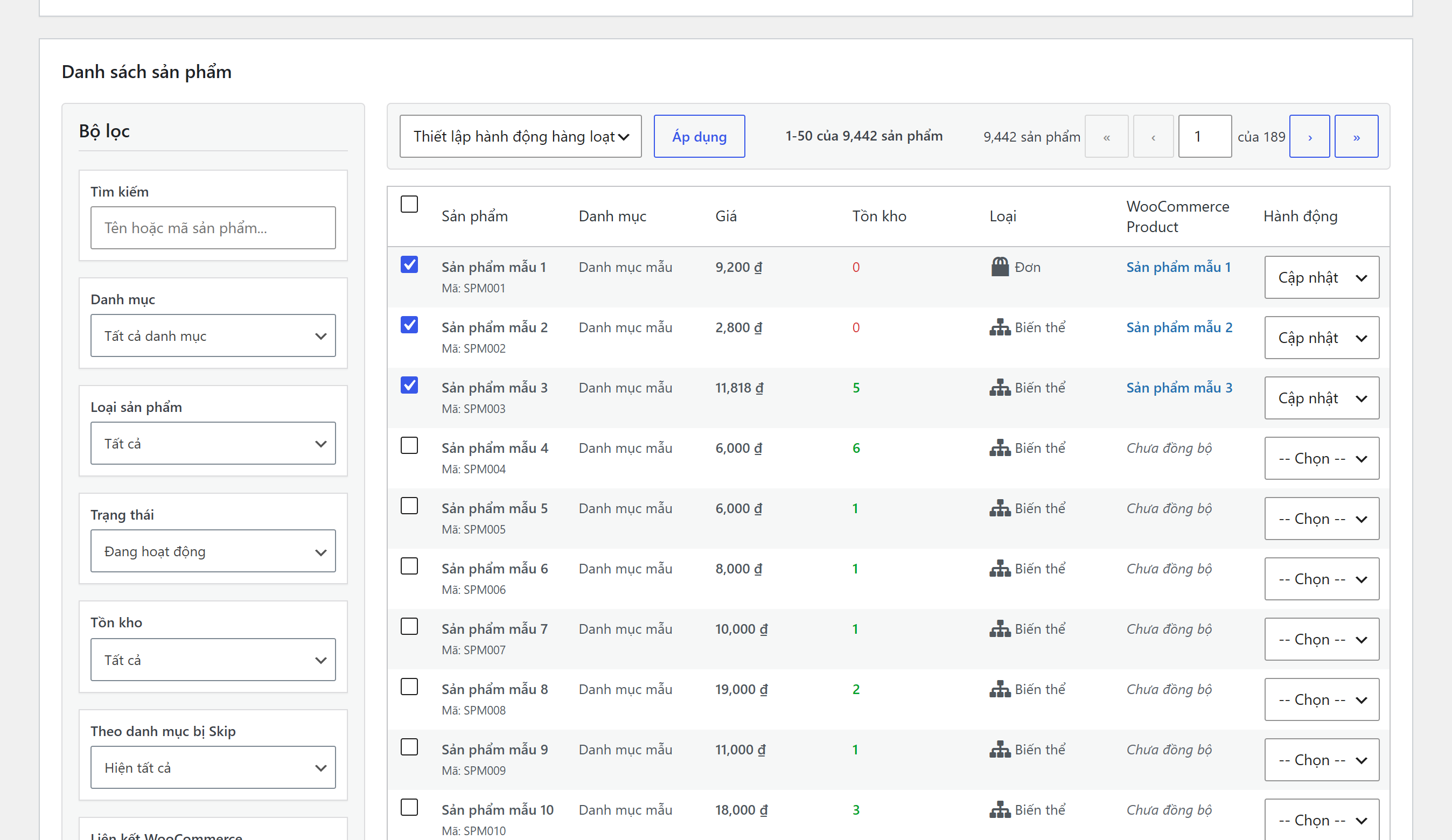1452x840 pixels.
Task: Open the Chọn action dropdown for Sản phẩm mẫu 4
Action: click(x=1322, y=459)
